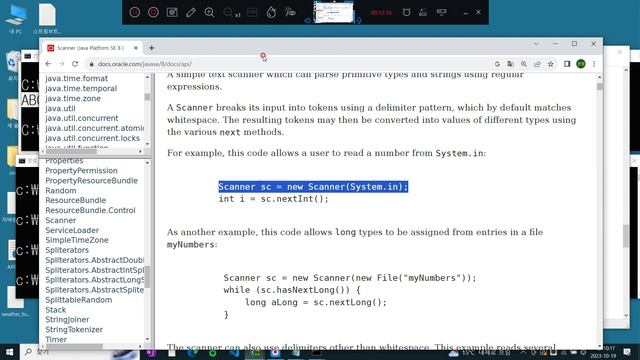Open Scanner class link in class list
The height and width of the screenshot is (360, 640).
[60, 220]
